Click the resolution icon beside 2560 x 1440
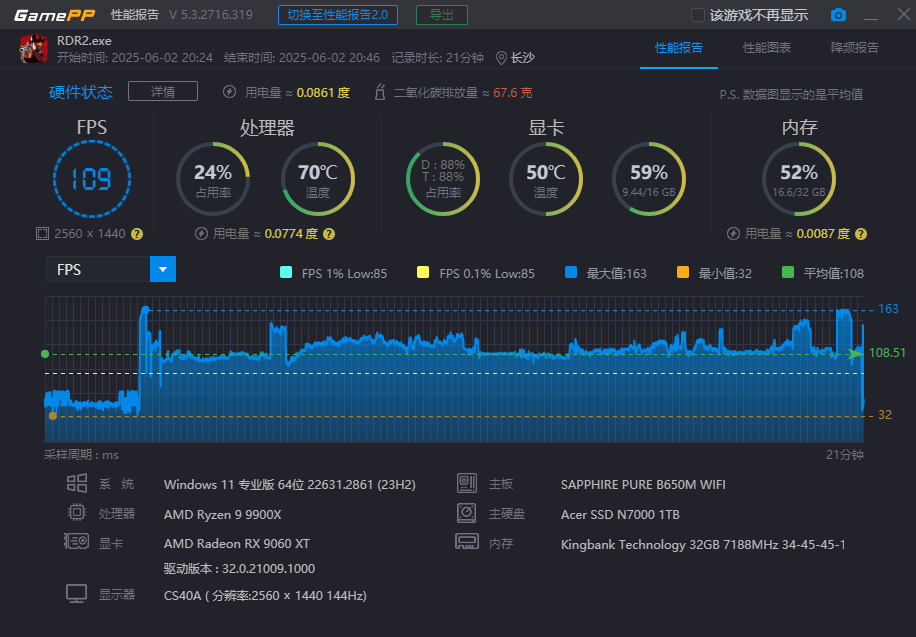 point(42,234)
